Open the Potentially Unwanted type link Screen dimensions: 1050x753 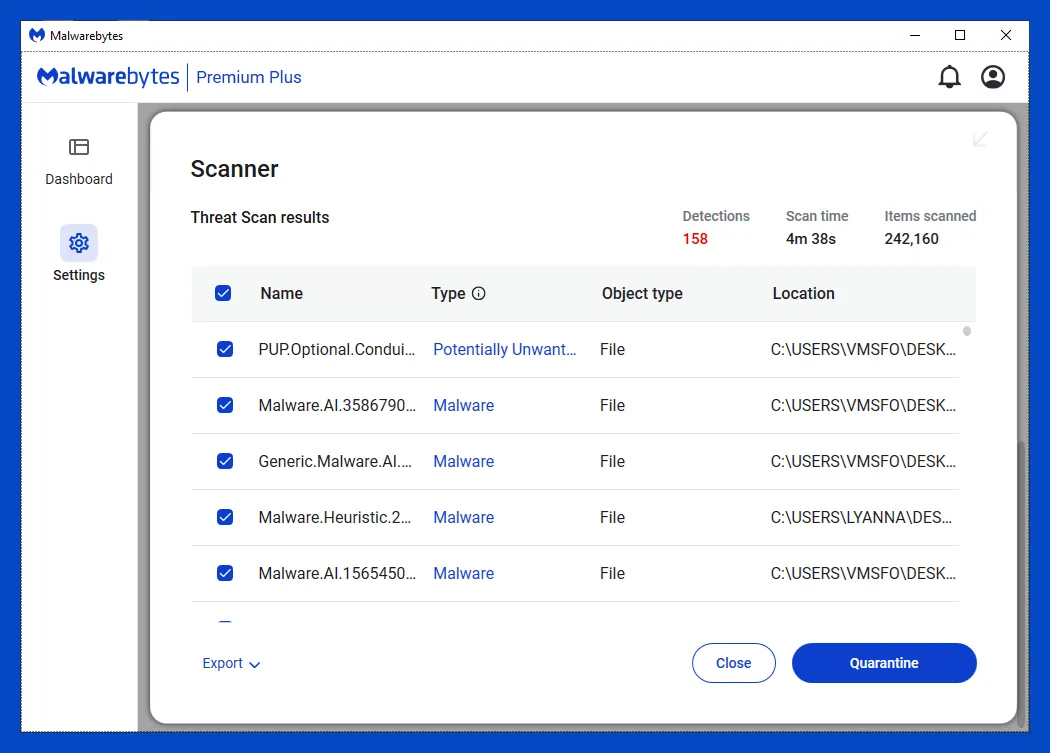click(504, 350)
